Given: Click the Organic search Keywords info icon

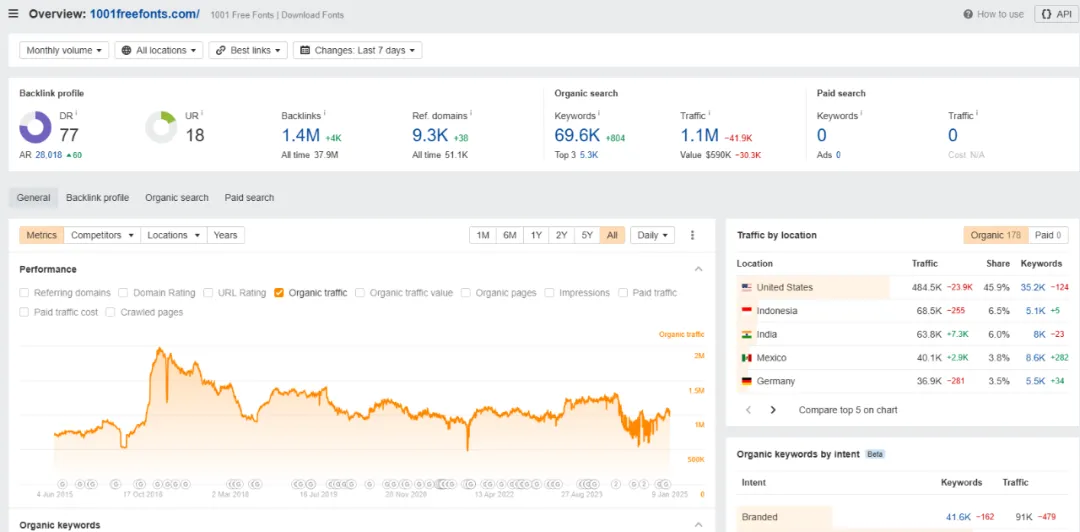Looking at the screenshot, I should click(599, 113).
